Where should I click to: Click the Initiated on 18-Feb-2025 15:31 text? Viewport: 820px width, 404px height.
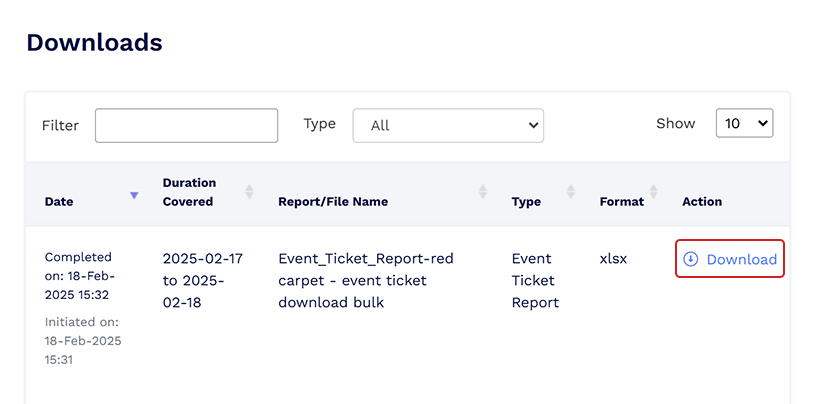click(83, 341)
